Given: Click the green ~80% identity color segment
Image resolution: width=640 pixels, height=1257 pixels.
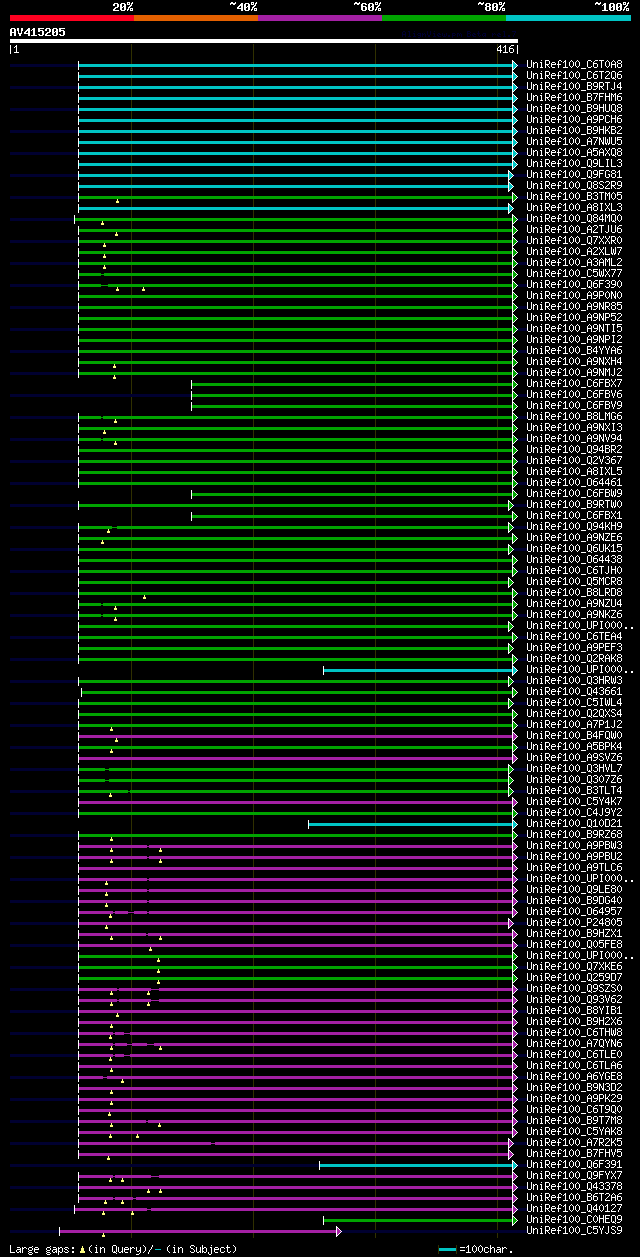Looking at the screenshot, I should [443, 18].
